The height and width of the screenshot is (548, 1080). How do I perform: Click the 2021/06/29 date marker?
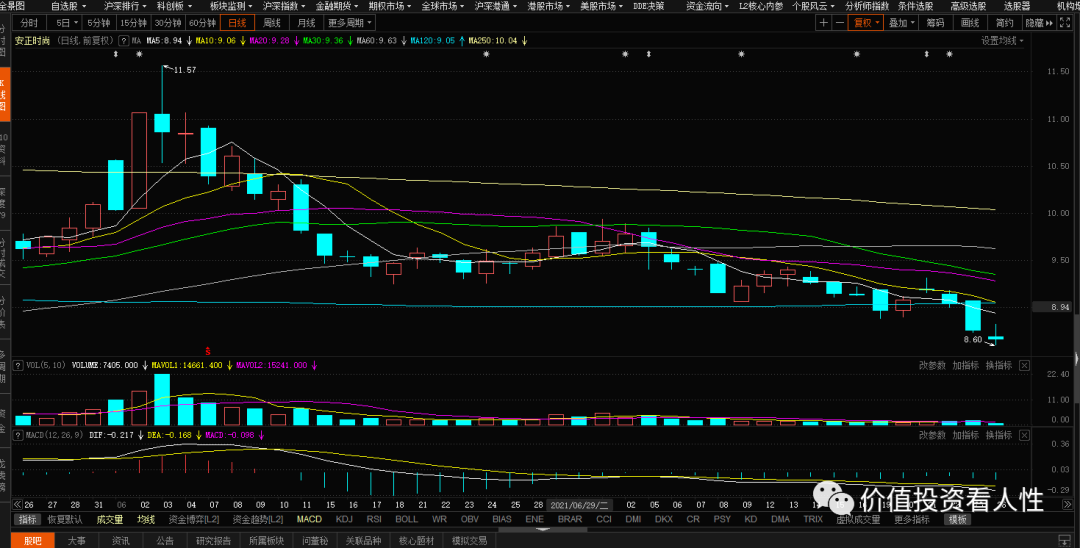(579, 505)
